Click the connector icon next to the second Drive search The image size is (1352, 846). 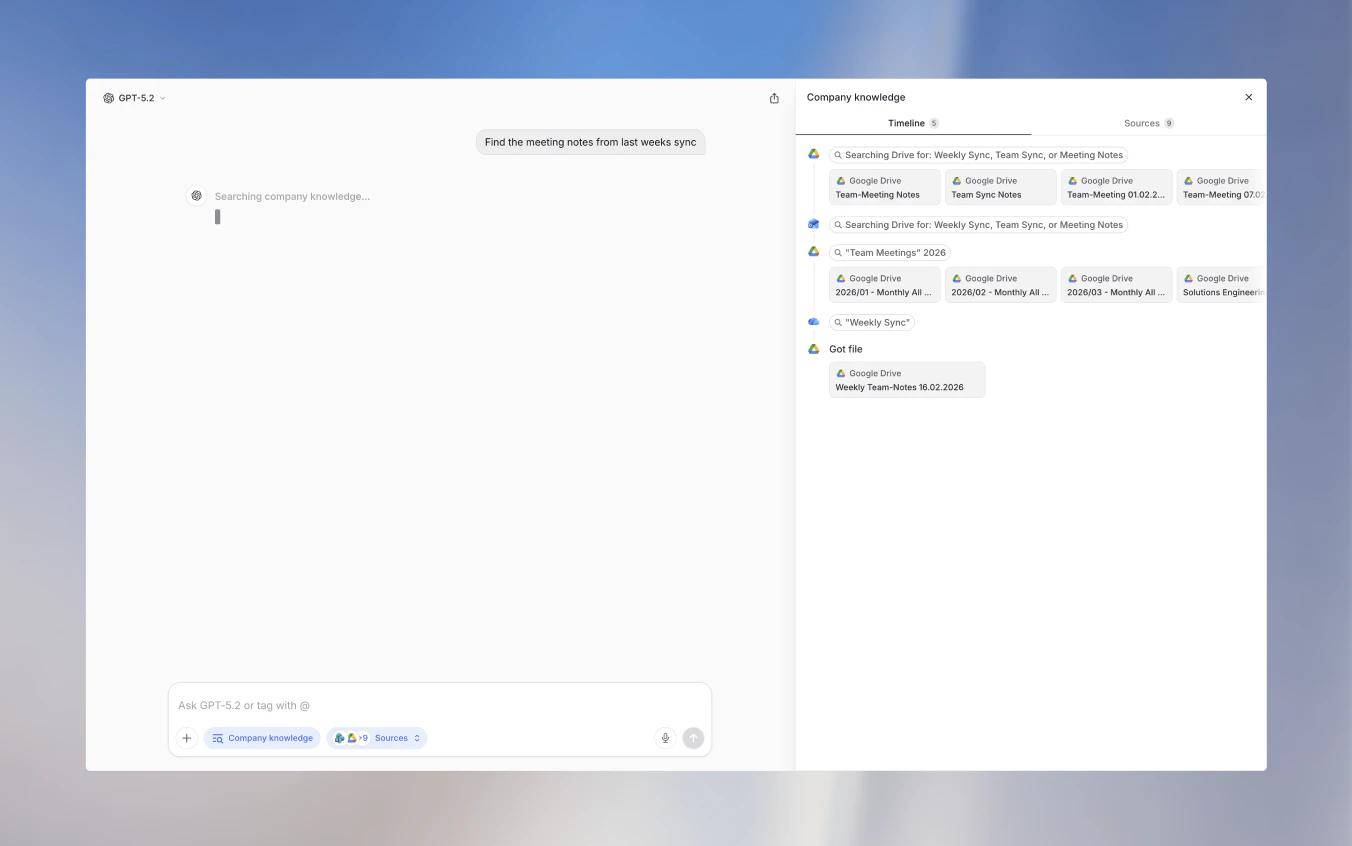click(x=813, y=224)
